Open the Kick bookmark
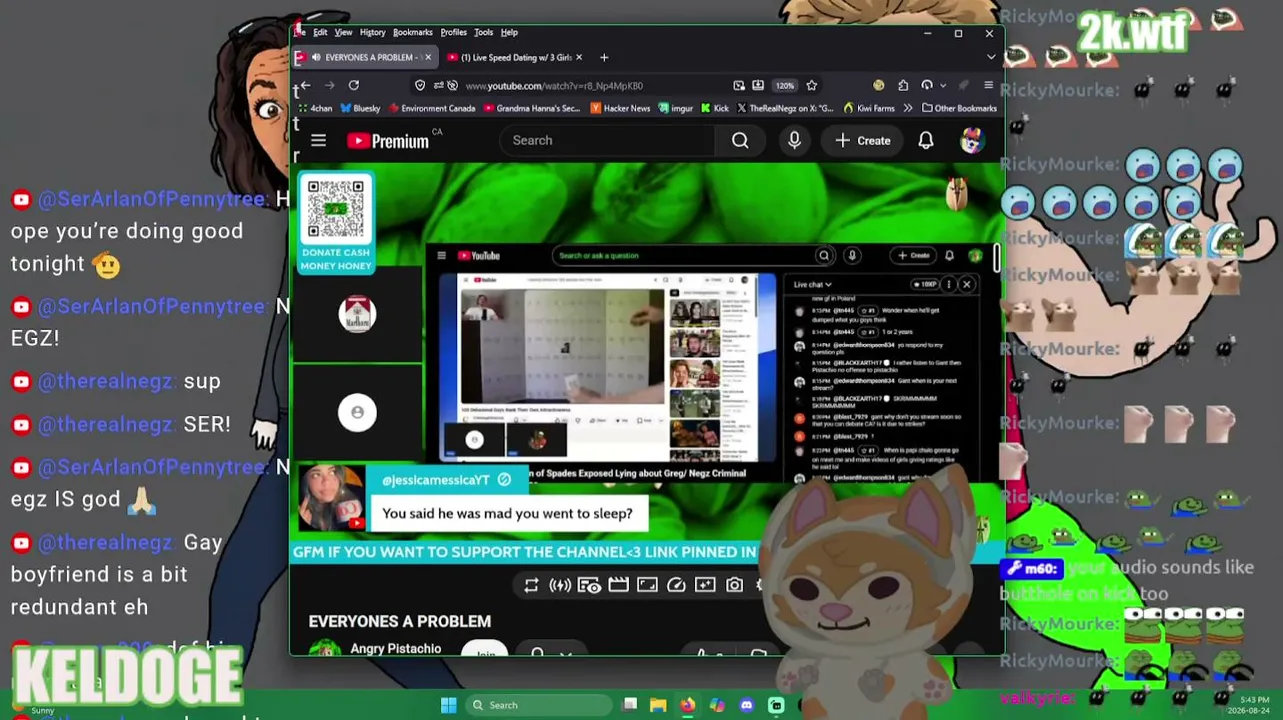The width and height of the screenshot is (1283, 720). point(714,108)
